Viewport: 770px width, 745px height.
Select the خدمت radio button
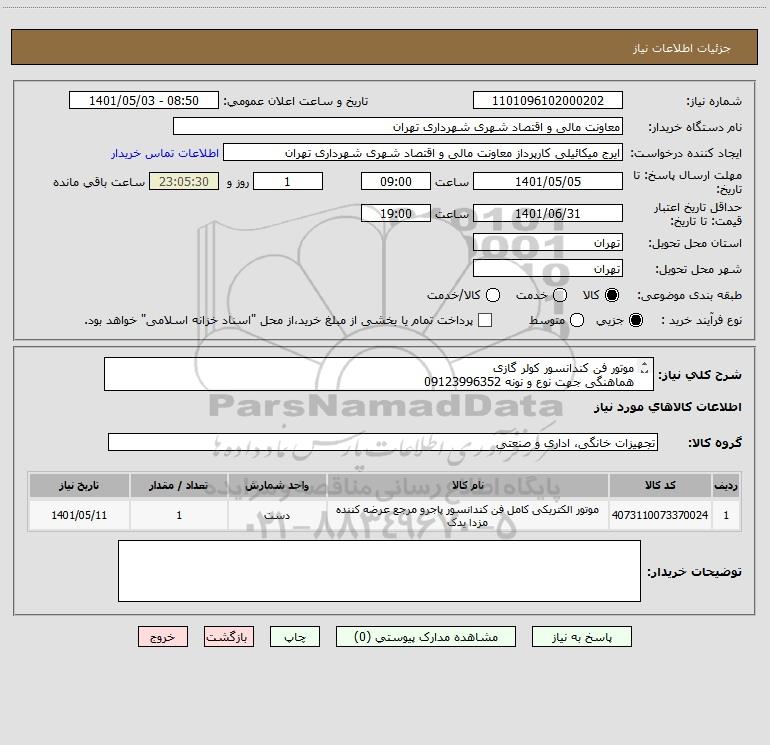[x=560, y=295]
